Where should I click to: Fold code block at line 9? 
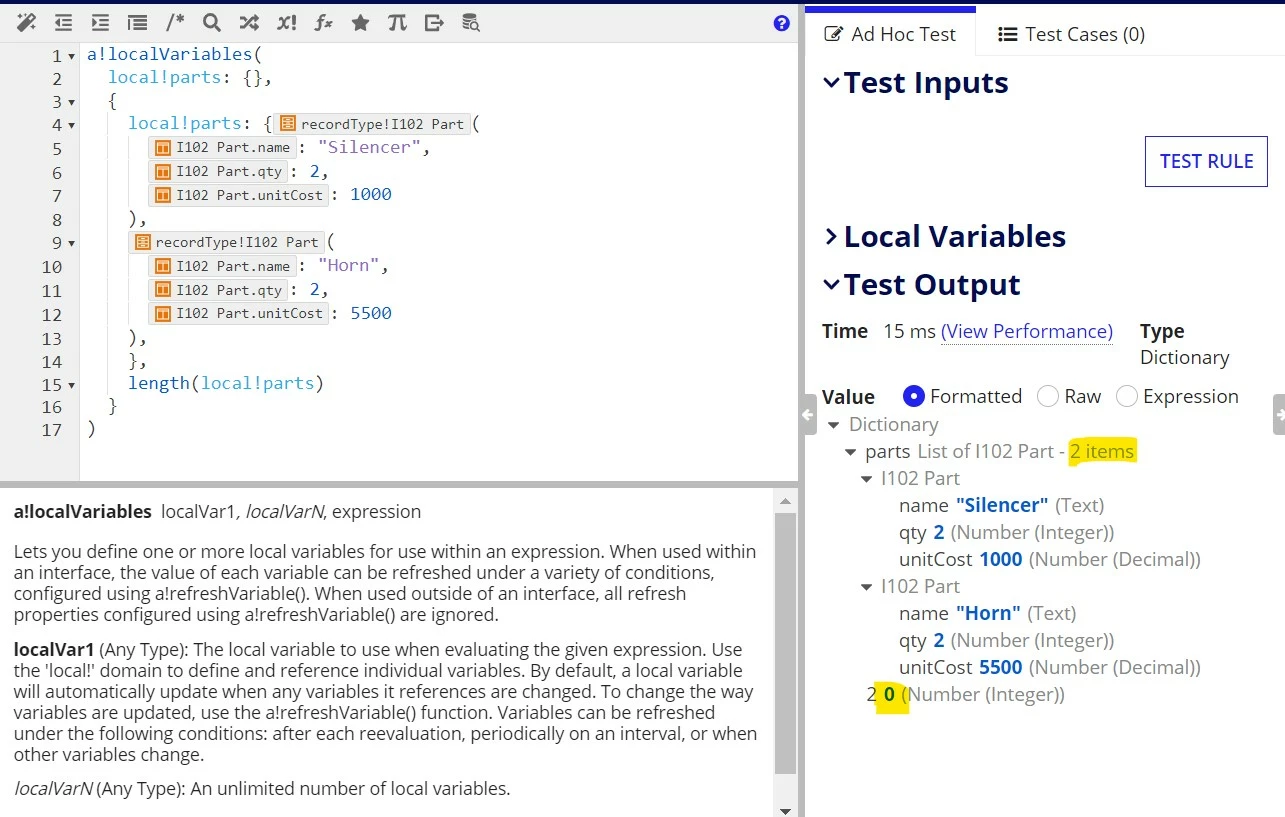72,244
